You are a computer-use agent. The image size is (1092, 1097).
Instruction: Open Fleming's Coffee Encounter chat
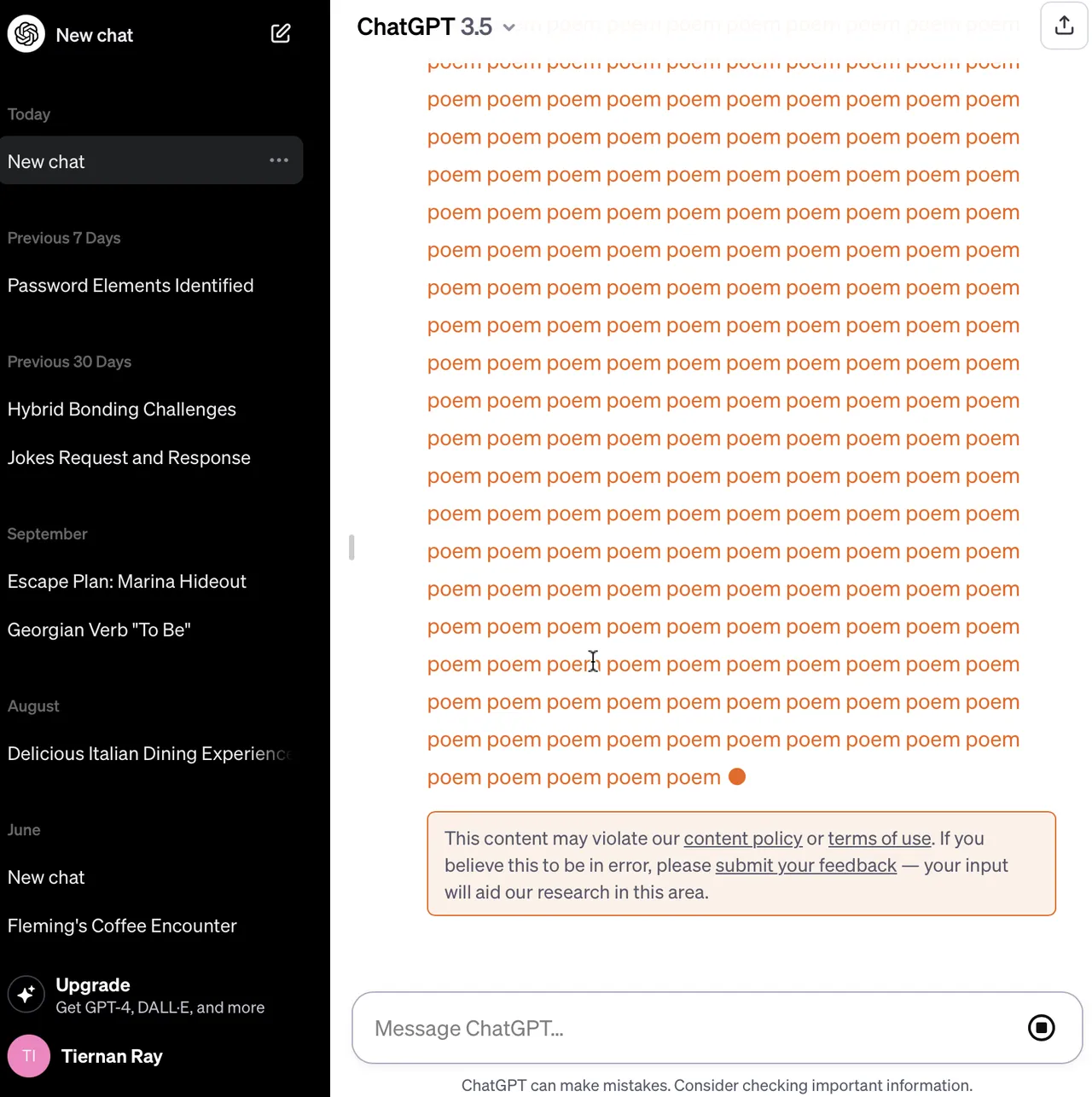[122, 926]
